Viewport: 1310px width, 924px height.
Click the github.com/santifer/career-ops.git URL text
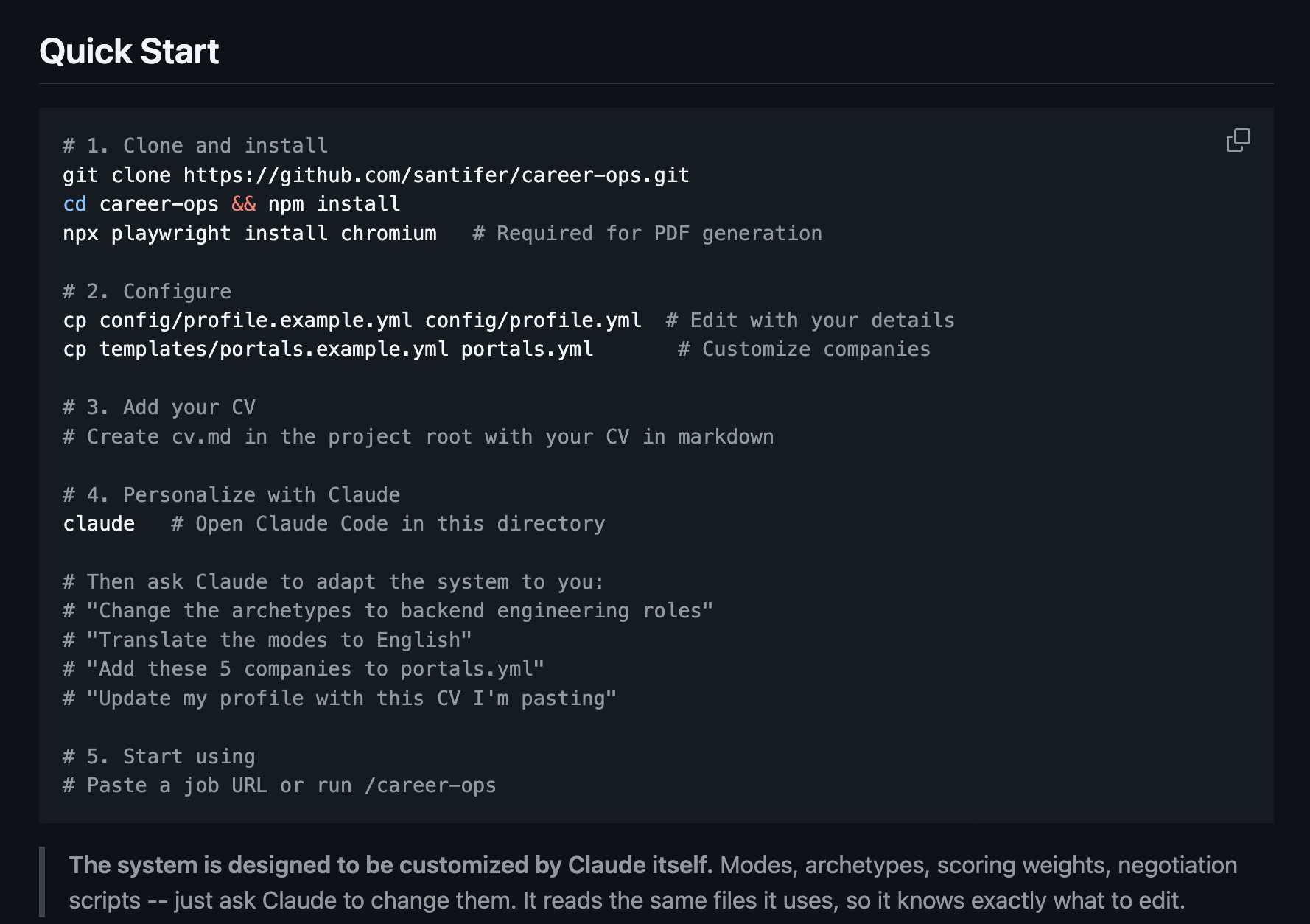(x=436, y=175)
